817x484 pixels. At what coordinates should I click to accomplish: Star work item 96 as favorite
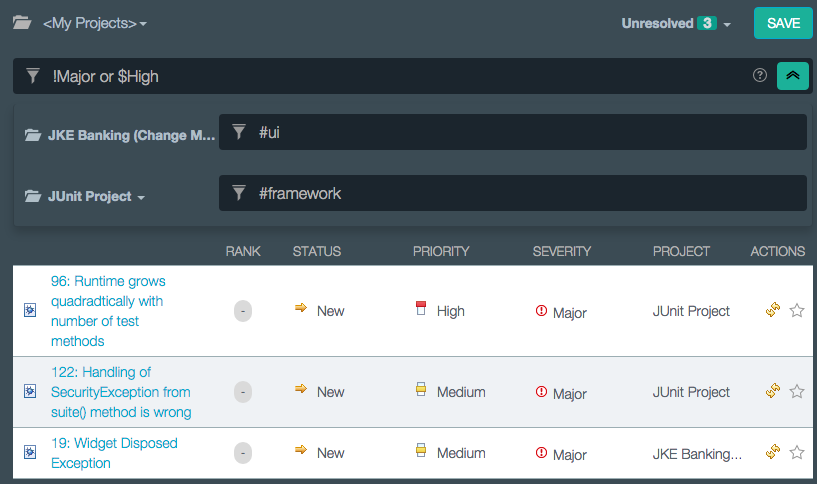tap(797, 311)
